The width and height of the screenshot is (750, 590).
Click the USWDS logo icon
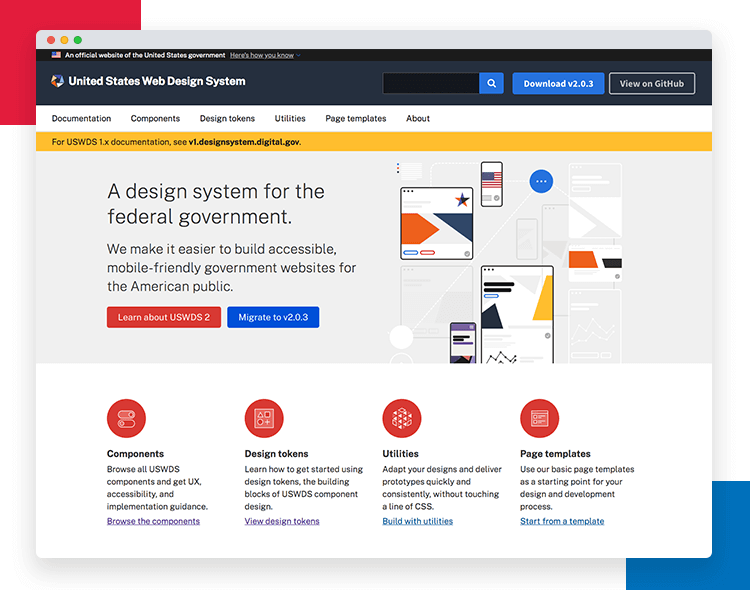pos(57,81)
